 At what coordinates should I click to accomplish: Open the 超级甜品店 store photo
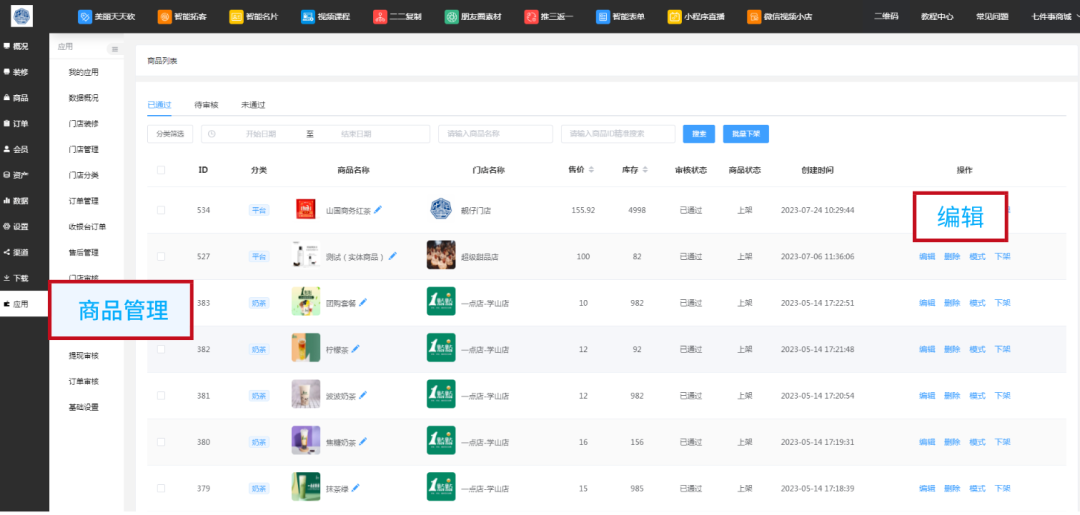441,255
